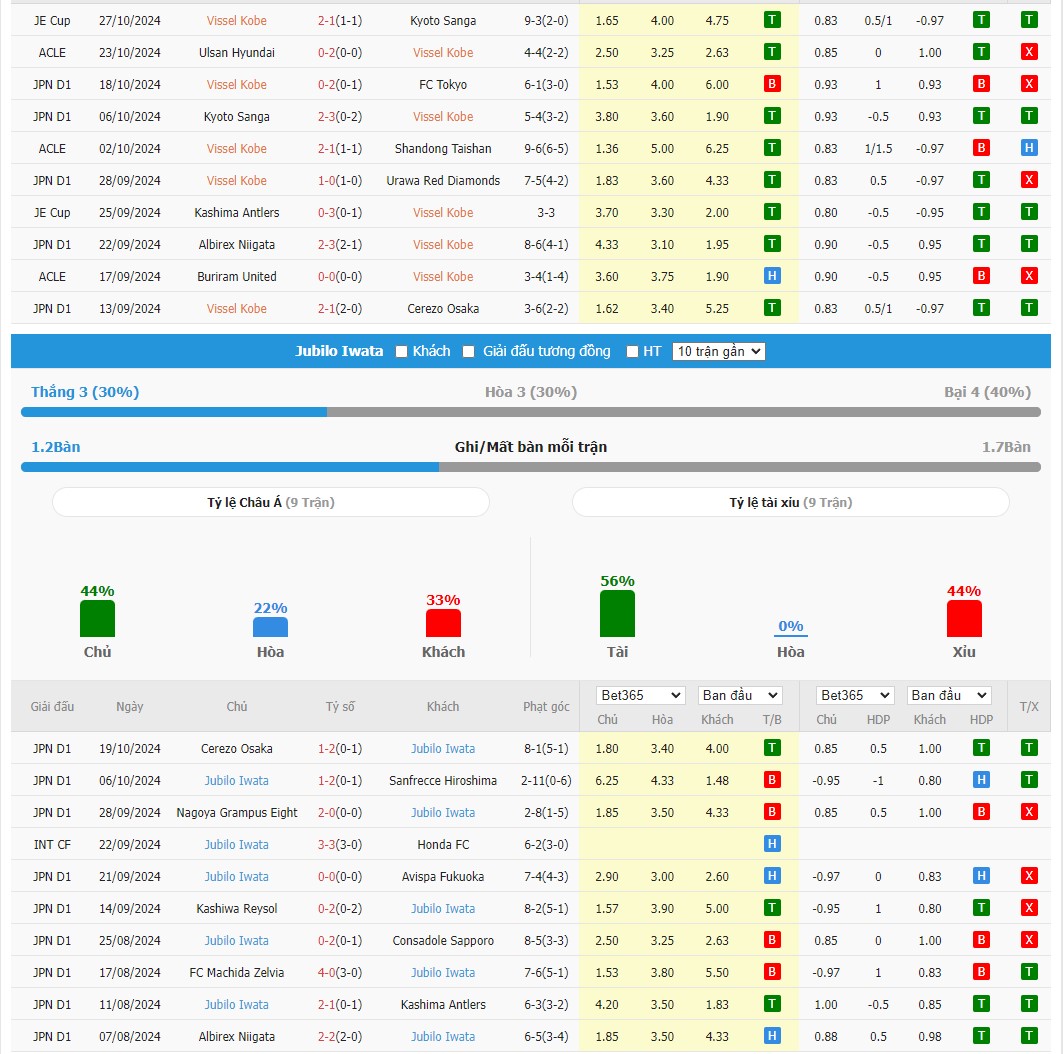The width and height of the screenshot is (1063, 1054).
Task: Click the Phạt góc column header
Action: coord(546,706)
